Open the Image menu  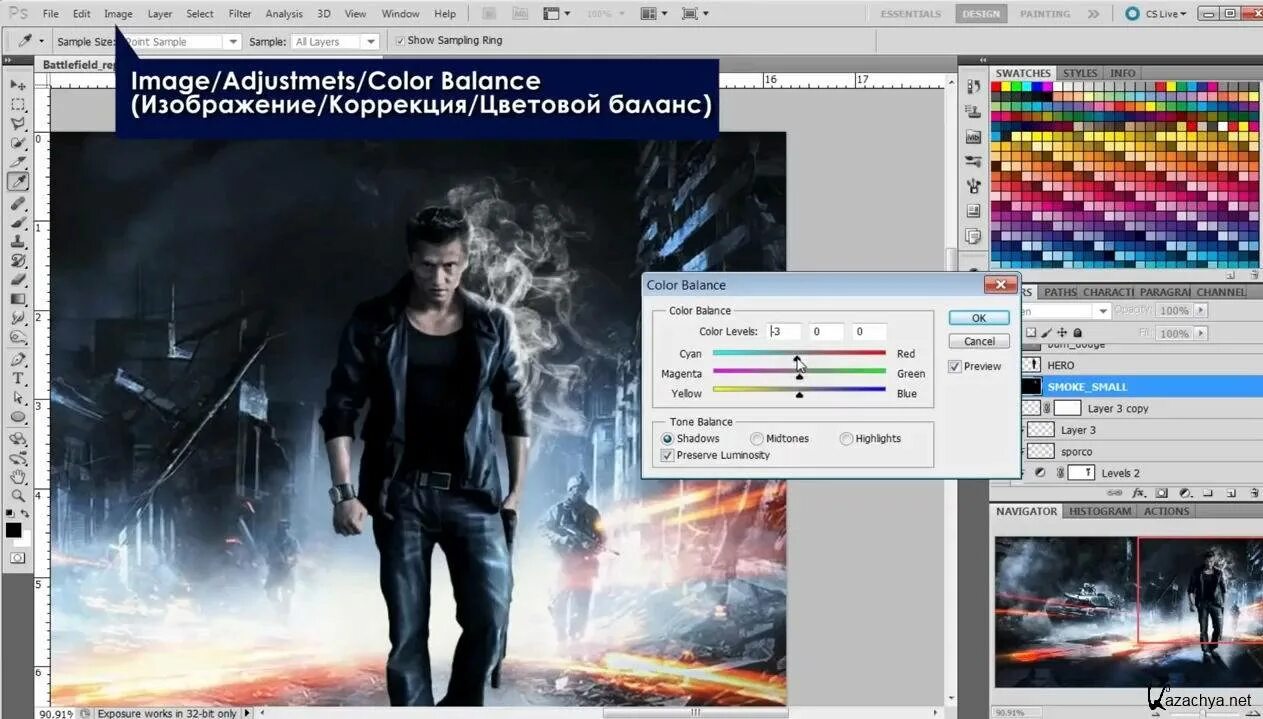tap(118, 14)
